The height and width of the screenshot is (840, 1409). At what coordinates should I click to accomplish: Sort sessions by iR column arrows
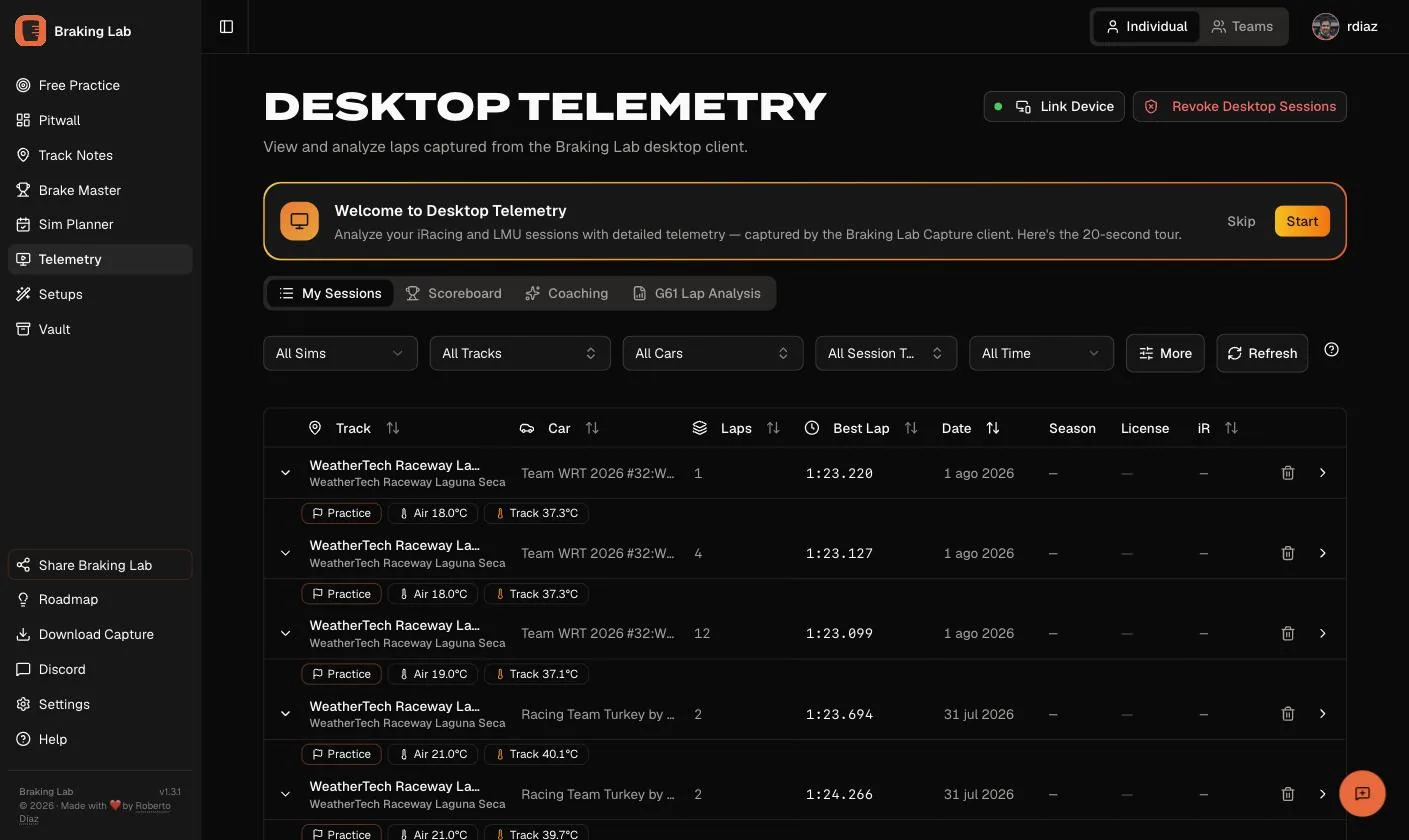coord(1231,428)
